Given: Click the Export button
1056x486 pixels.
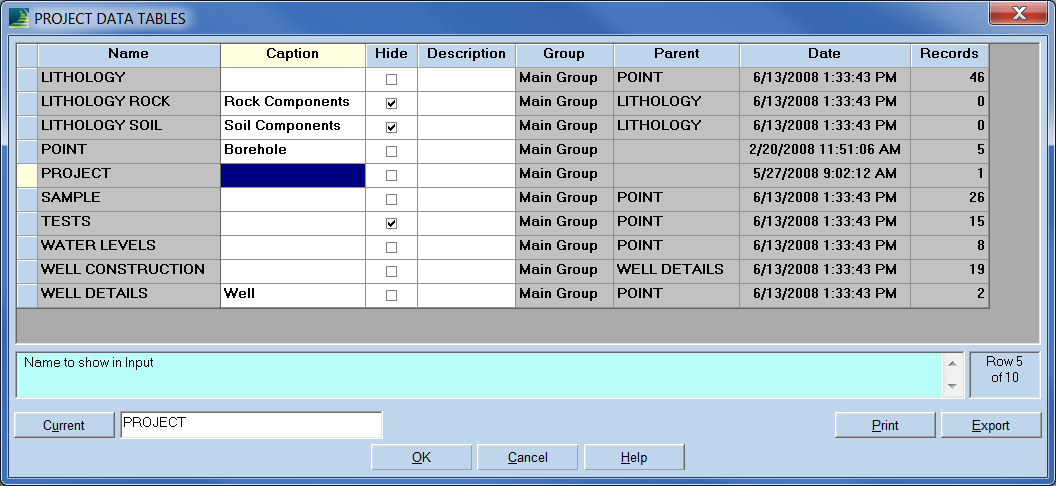Looking at the screenshot, I should [x=991, y=425].
